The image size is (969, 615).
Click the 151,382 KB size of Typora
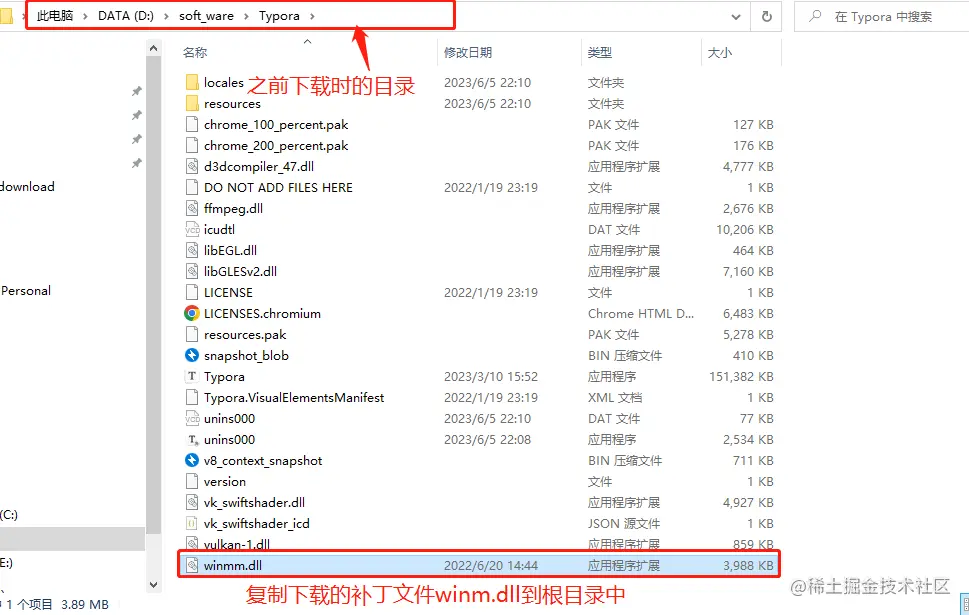coord(741,376)
